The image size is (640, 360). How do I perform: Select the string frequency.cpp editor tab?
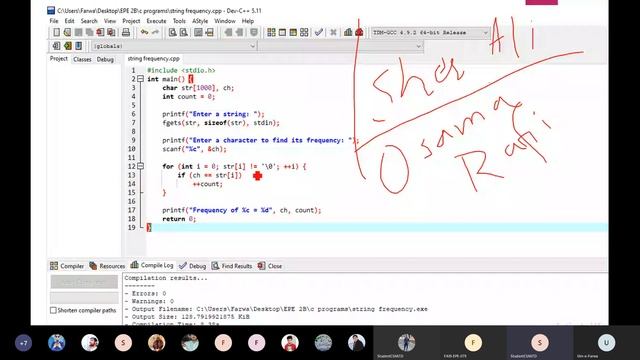153,59
